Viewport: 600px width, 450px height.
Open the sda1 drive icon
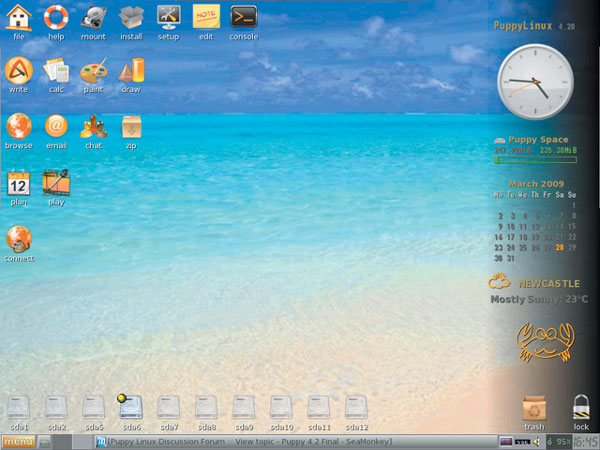(x=19, y=407)
